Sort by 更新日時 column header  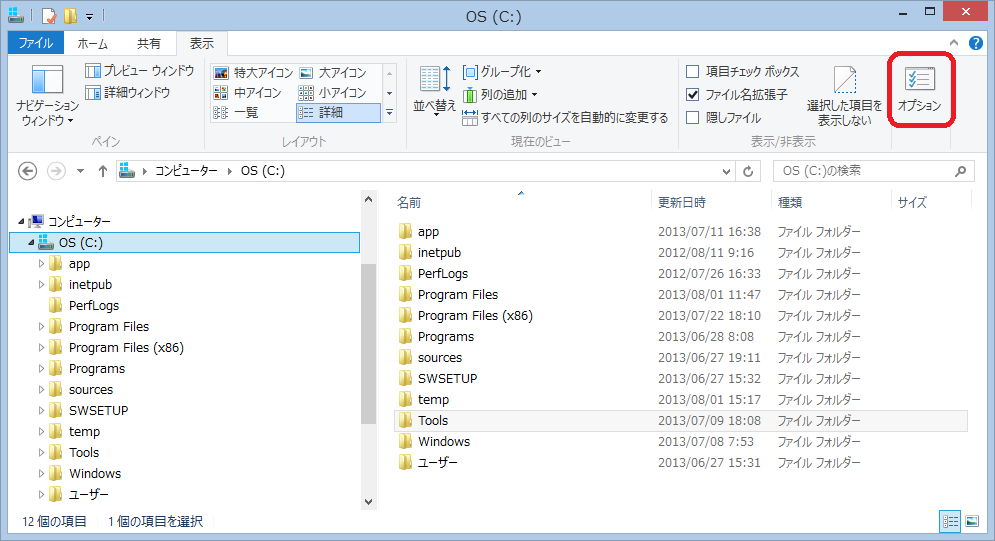point(682,202)
